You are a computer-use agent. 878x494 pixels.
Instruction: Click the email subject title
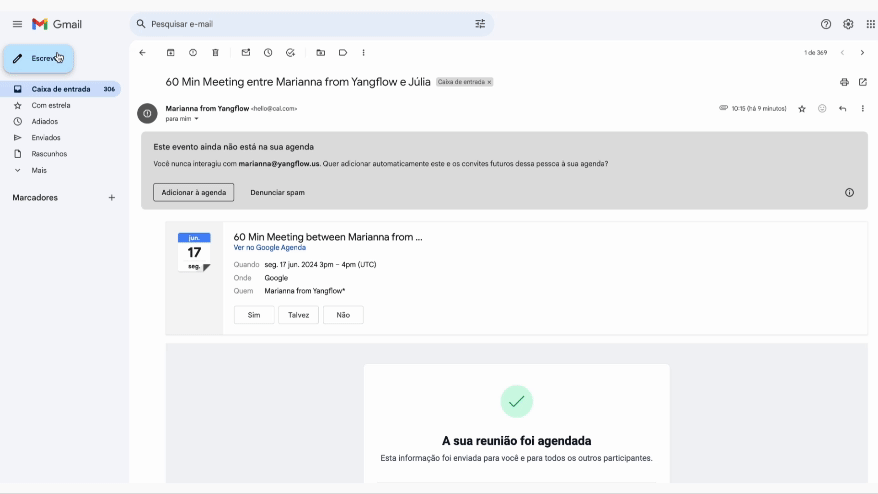point(298,82)
